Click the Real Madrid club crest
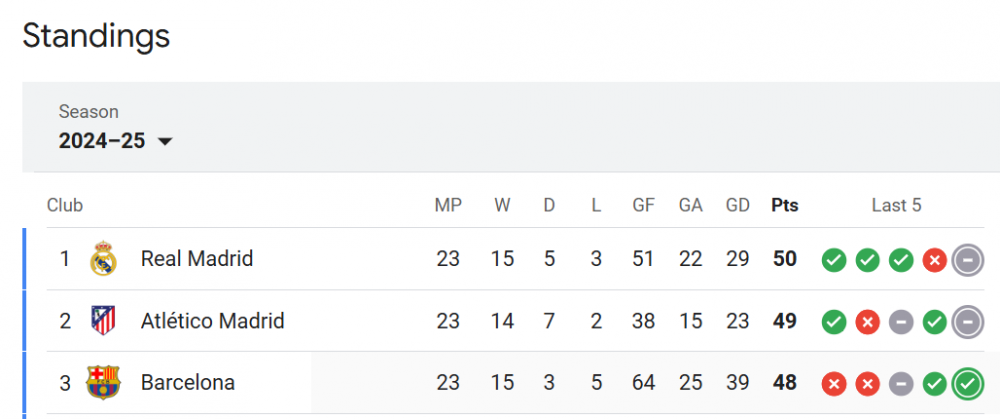The image size is (1000, 419). pos(103,259)
